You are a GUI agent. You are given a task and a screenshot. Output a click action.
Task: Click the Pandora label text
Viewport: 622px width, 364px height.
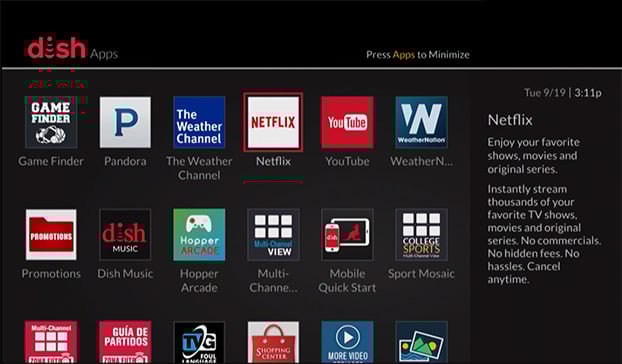pyautogui.click(x=125, y=161)
